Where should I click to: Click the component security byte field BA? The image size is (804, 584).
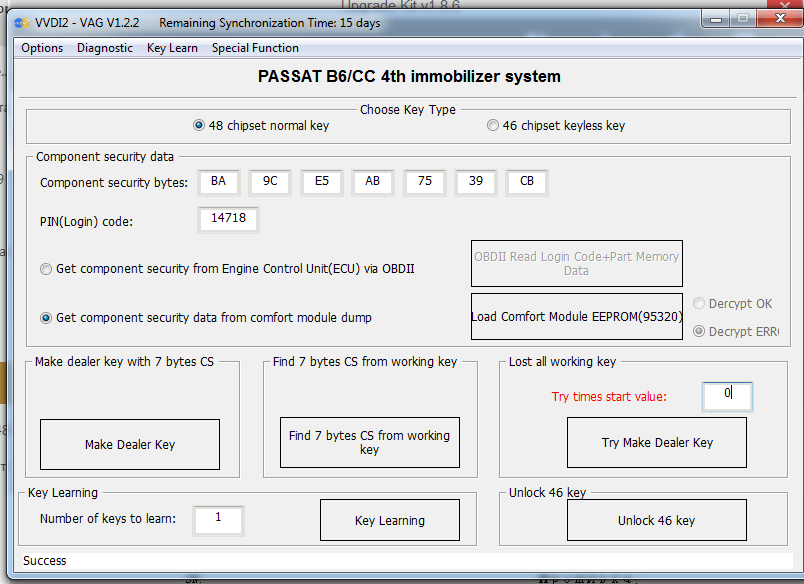click(218, 182)
